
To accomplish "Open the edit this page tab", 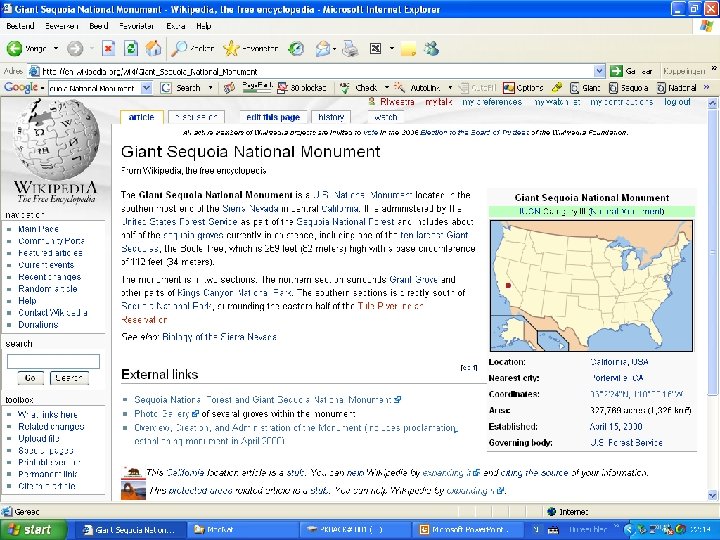I will point(273,118).
